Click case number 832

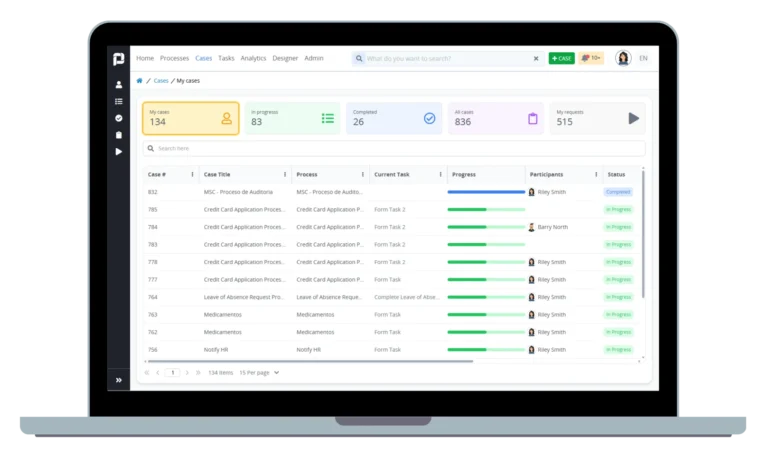pos(152,192)
